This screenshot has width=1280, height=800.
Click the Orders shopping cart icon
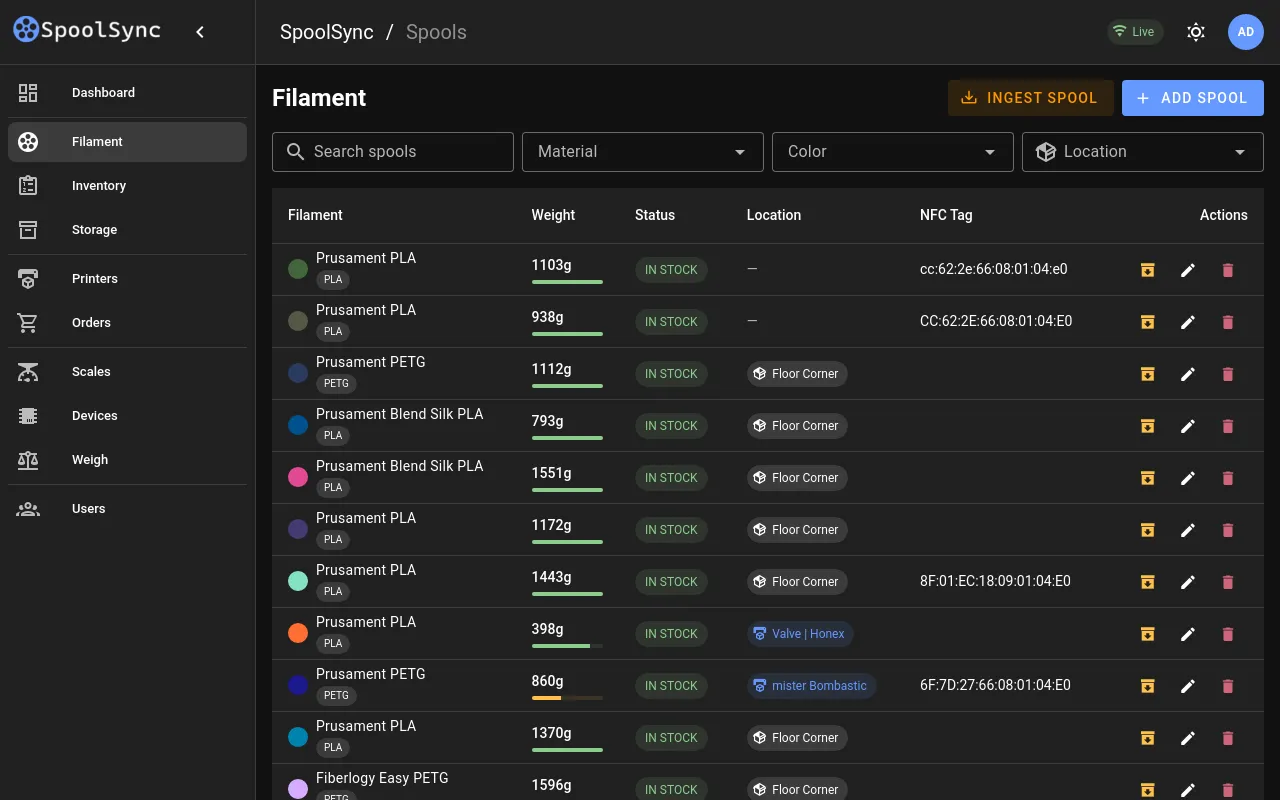(28, 323)
